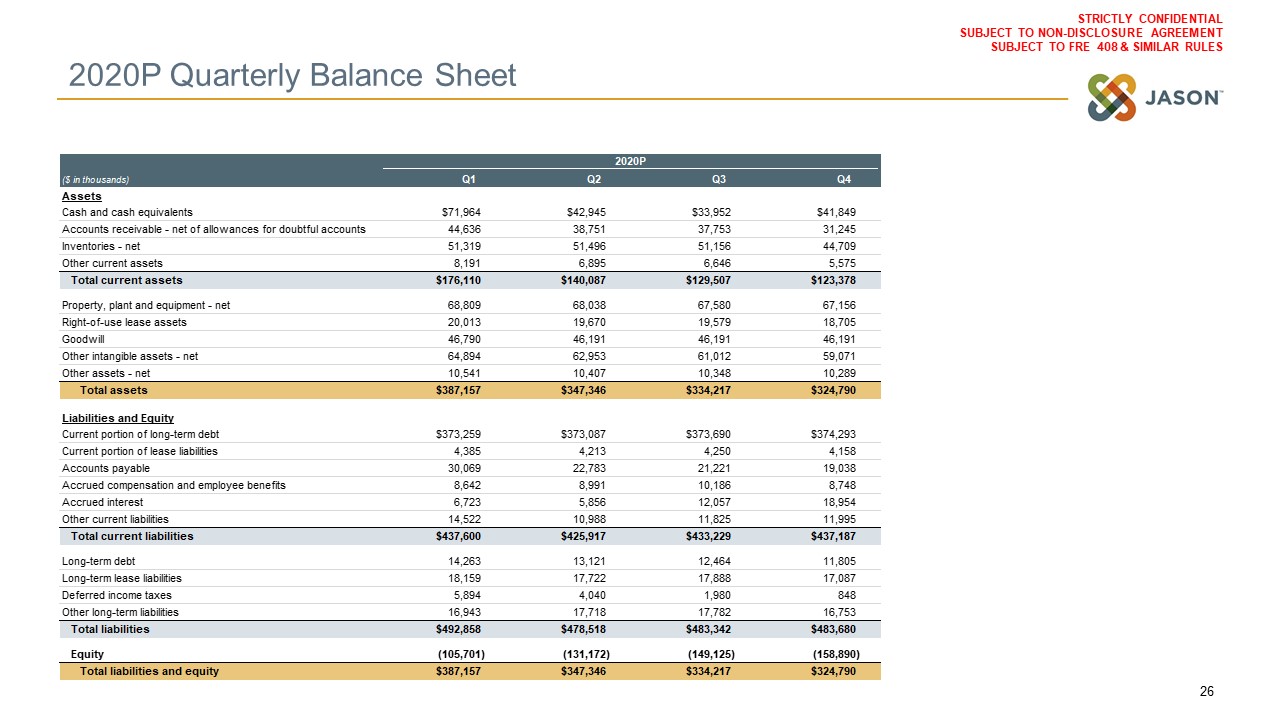Click the 2020P table header band
This screenshot has width=1280, height=720.
pos(630,161)
